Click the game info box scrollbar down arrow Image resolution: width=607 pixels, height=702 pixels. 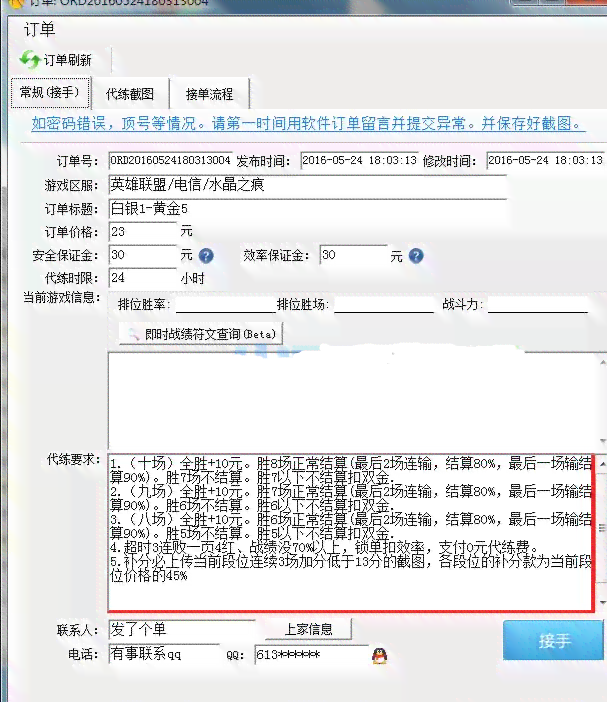point(602,441)
